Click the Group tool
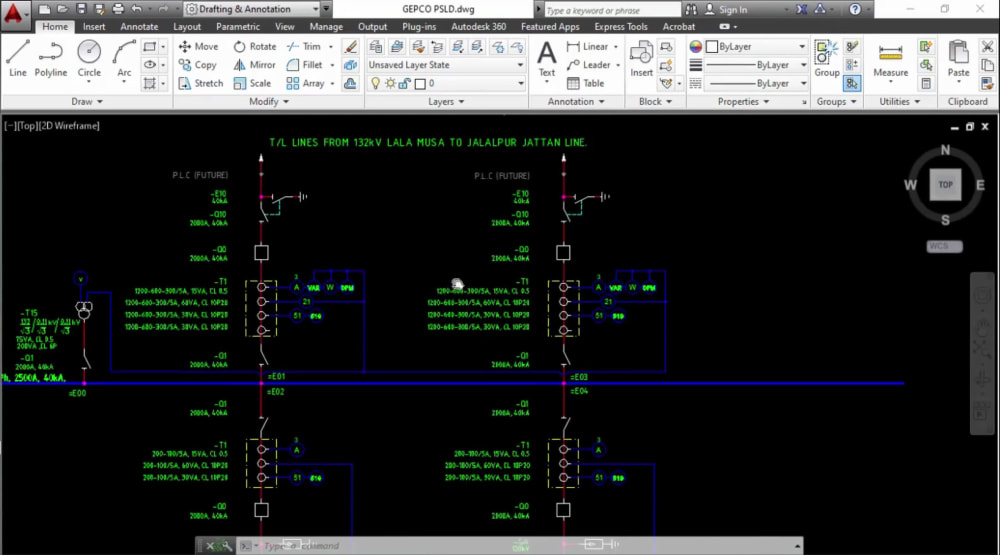This screenshot has width=1000, height=555. 827,59
